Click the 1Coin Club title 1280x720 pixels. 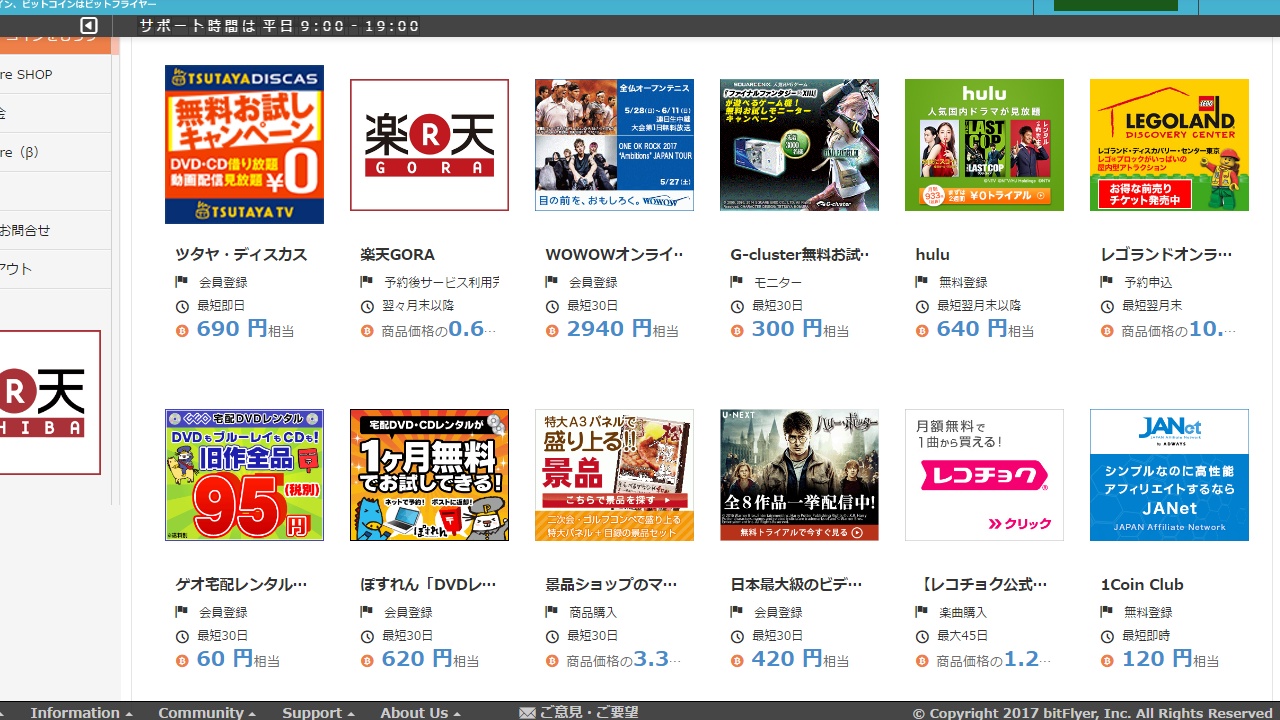[x=1142, y=585]
